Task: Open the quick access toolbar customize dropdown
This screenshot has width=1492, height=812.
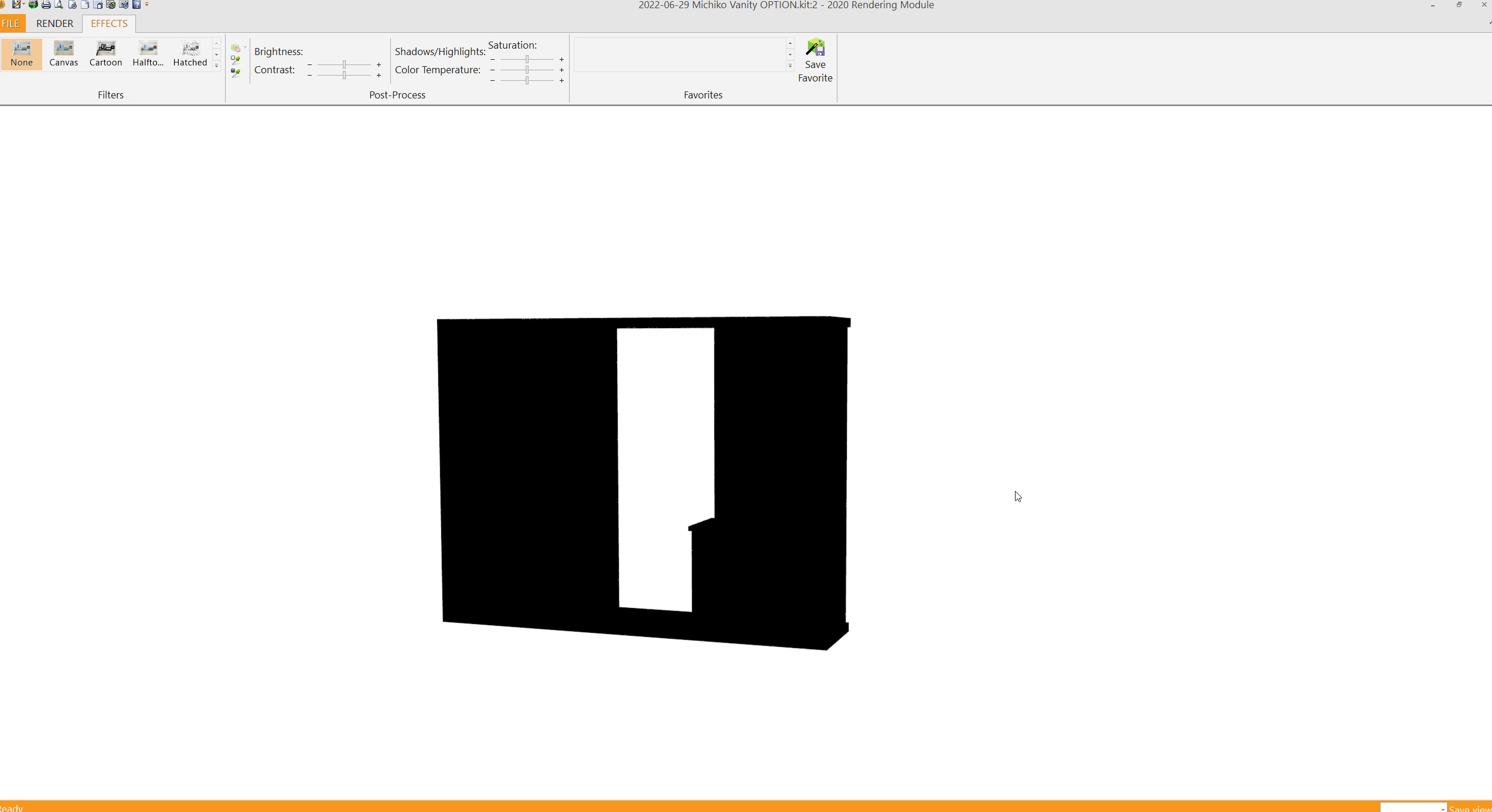Action: (x=147, y=5)
